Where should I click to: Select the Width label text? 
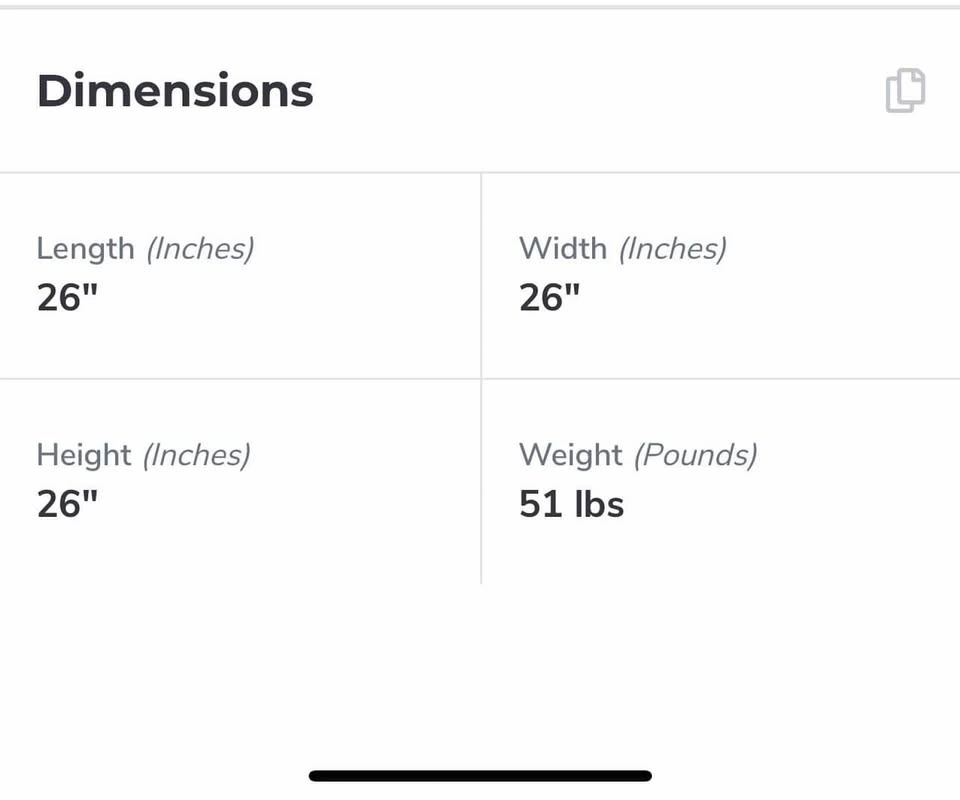point(562,248)
